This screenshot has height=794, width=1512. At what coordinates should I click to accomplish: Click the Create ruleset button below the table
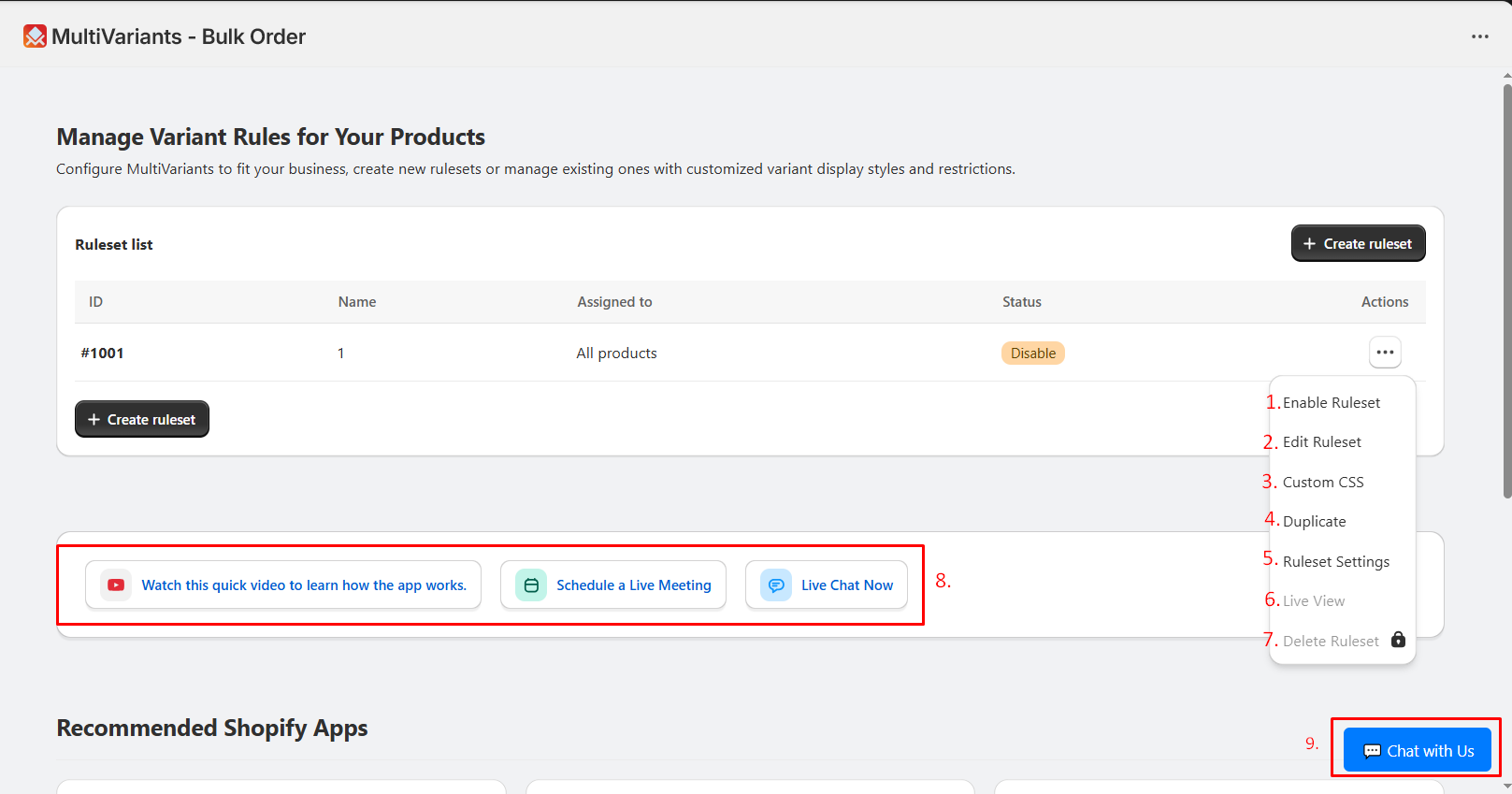(142, 419)
